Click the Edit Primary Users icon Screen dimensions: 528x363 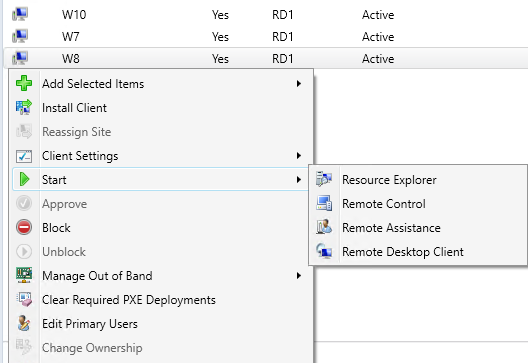point(24,324)
